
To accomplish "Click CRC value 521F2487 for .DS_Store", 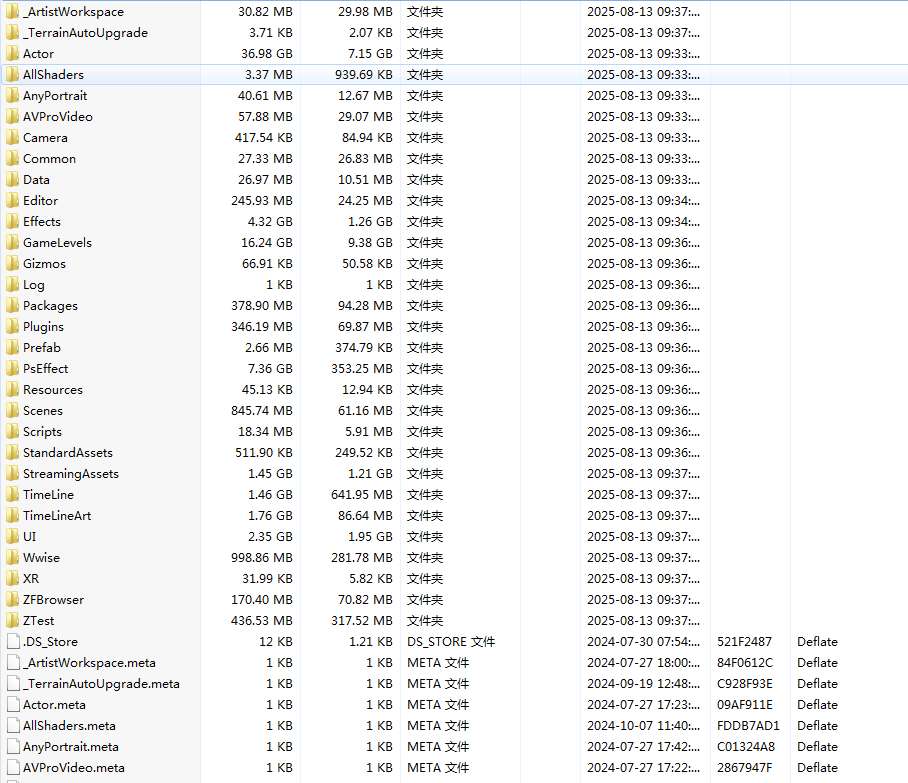I will (745, 641).
